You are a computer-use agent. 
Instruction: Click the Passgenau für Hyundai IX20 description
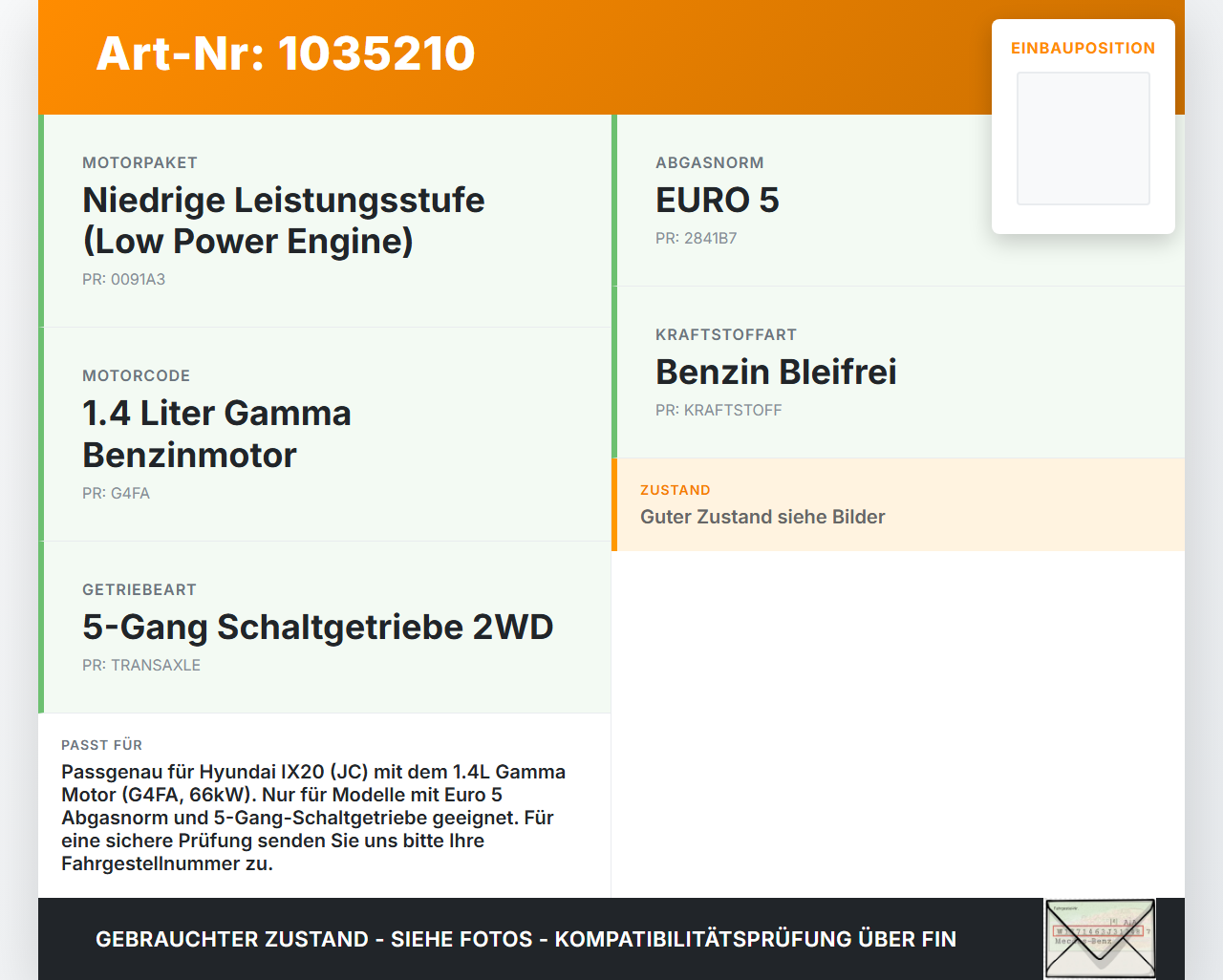pos(313,818)
